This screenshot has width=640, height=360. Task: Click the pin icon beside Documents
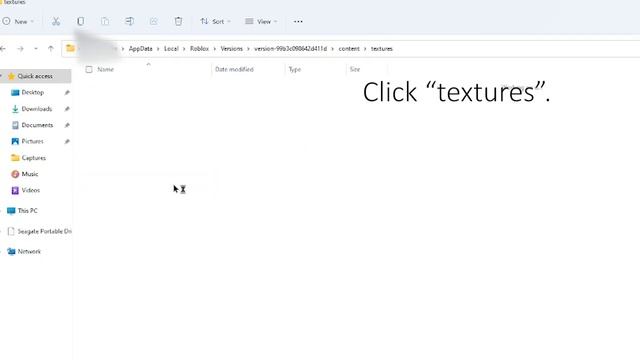(x=67, y=125)
